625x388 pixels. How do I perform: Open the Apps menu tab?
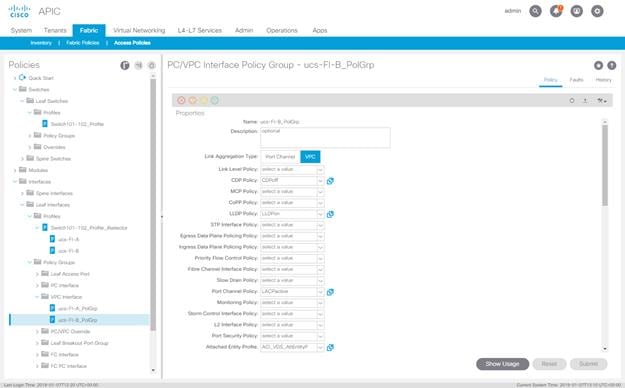(320, 30)
